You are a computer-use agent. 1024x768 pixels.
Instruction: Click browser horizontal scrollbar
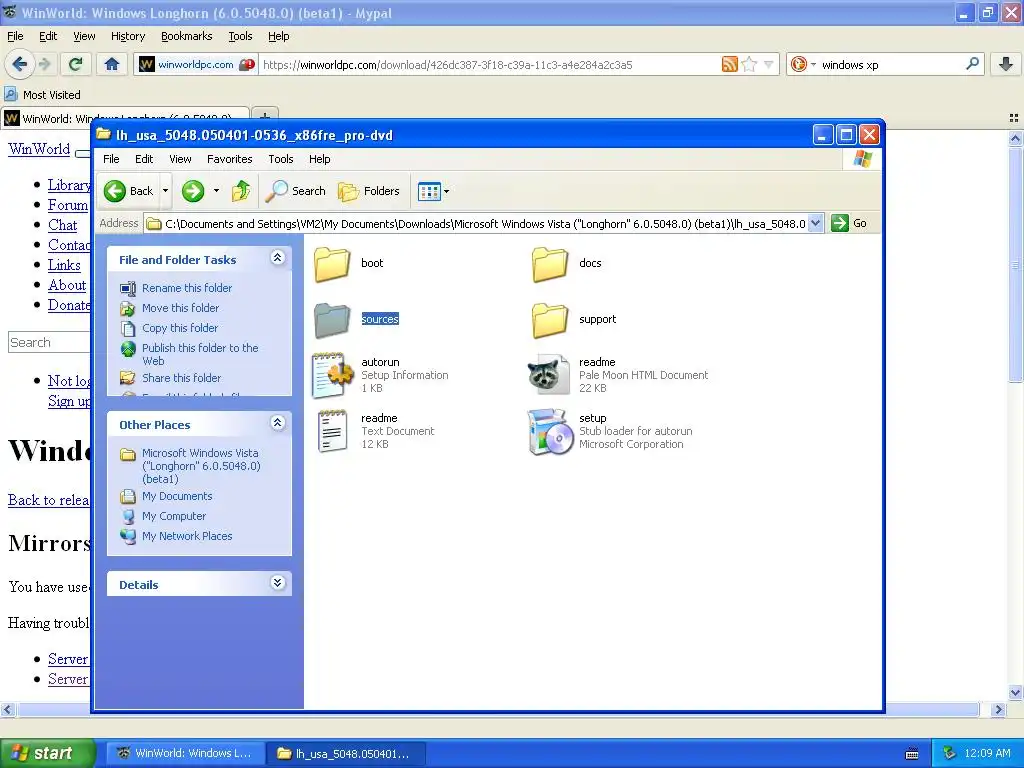[499, 709]
